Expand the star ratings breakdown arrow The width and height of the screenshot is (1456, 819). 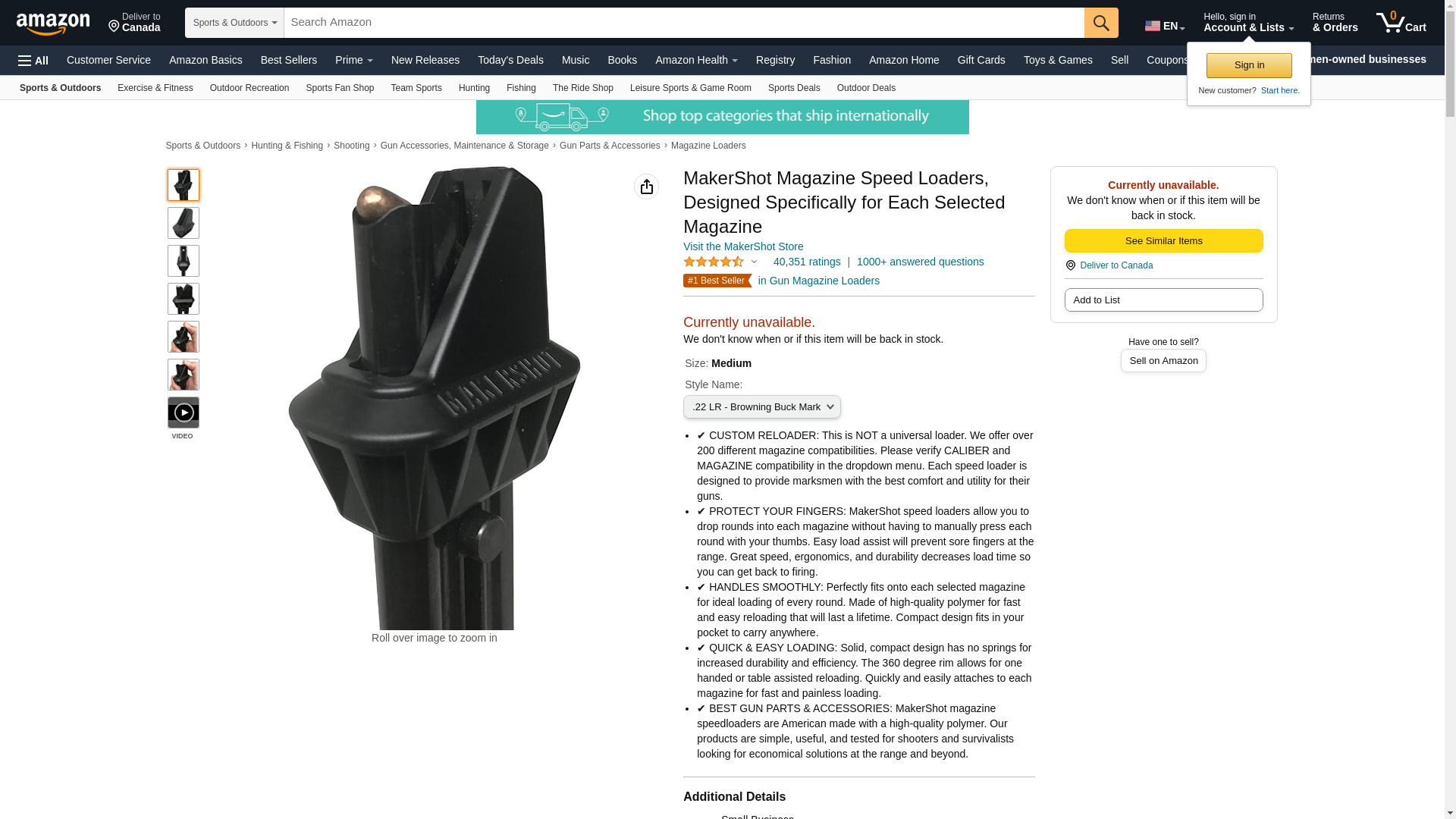pos(754,262)
